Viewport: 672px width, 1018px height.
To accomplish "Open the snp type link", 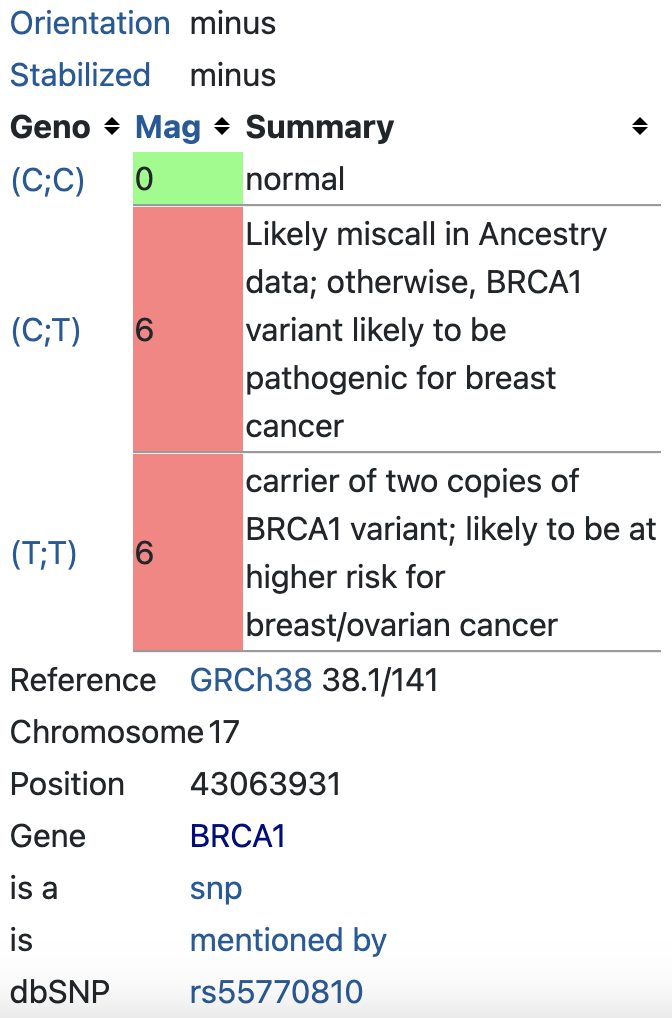I will 215,888.
